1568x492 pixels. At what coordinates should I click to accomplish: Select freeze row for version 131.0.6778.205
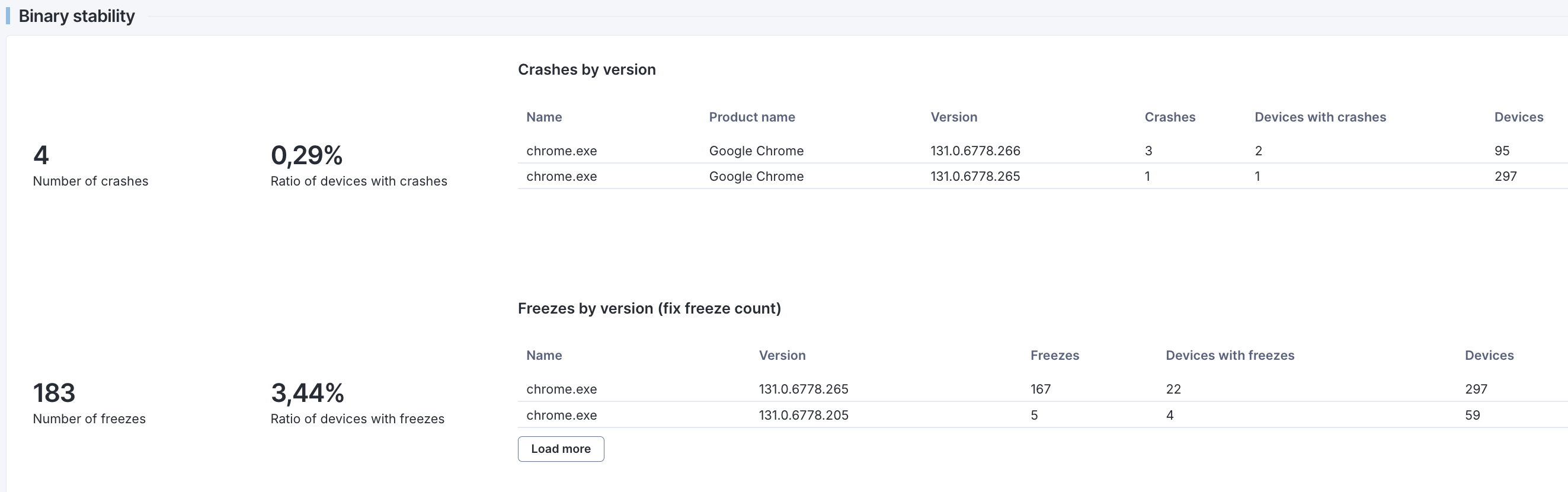point(803,416)
